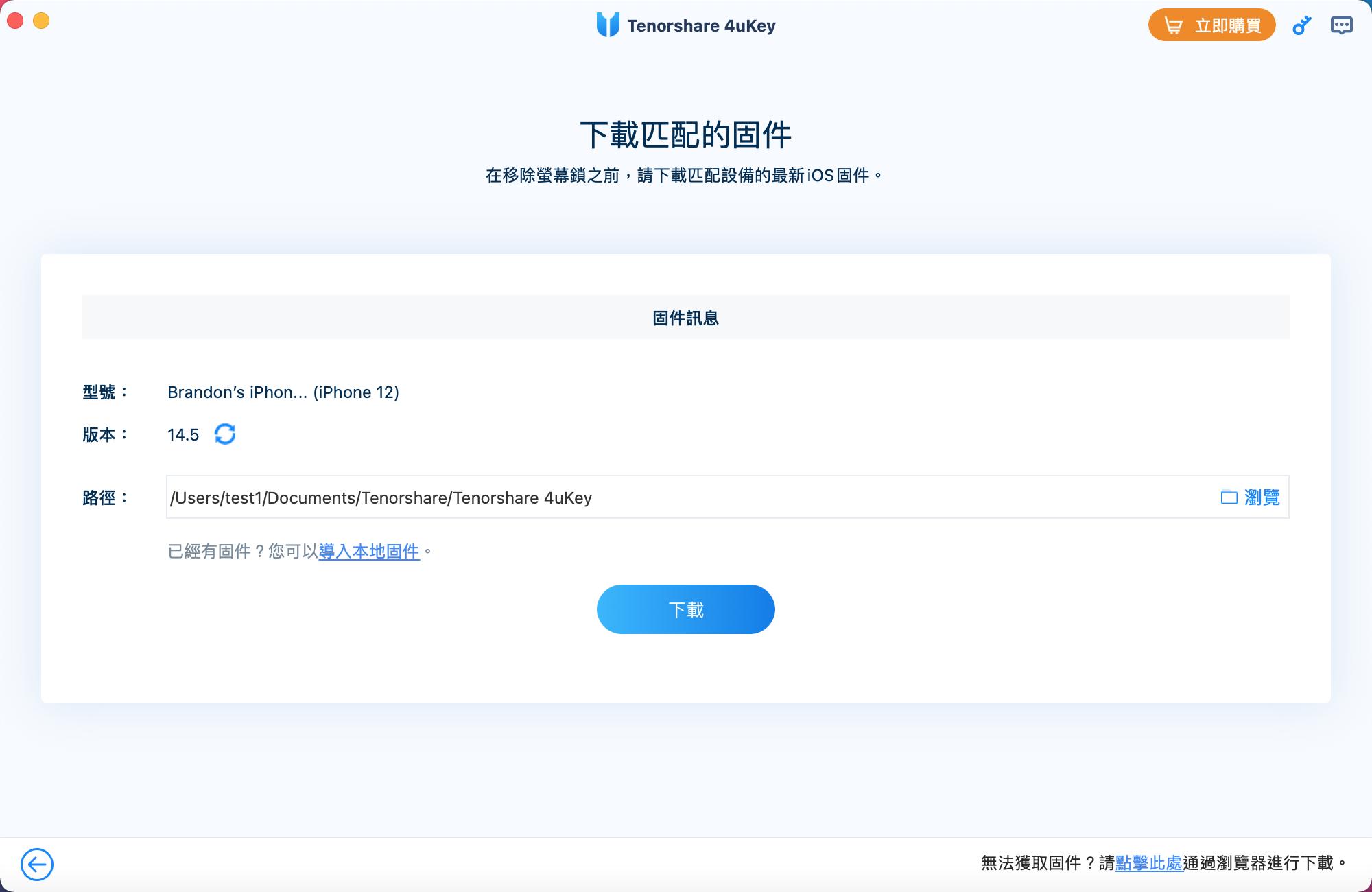Open the register key icon
This screenshot has width=1372, height=892.
click(x=1301, y=26)
